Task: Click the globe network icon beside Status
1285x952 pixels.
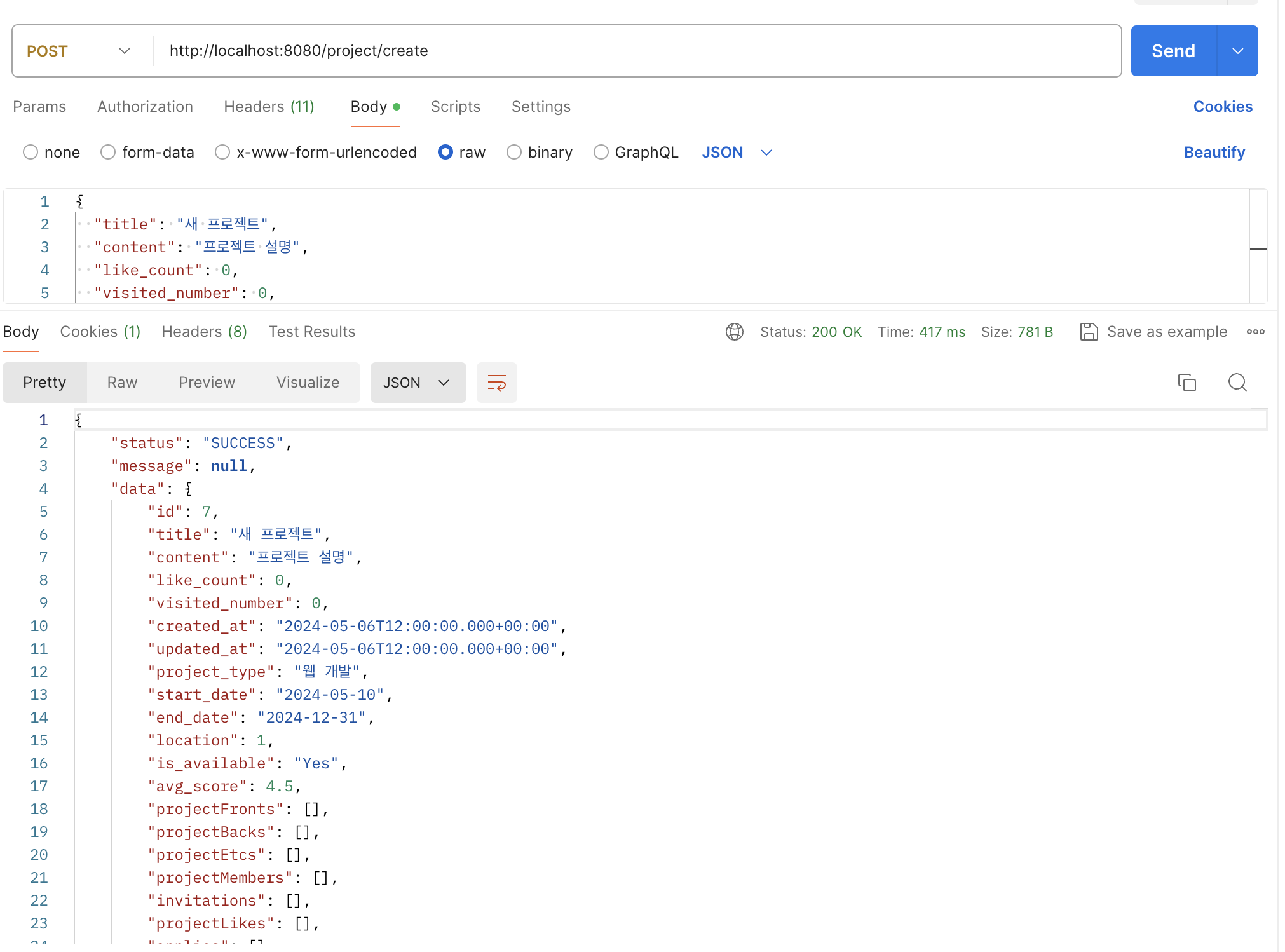Action: point(734,332)
